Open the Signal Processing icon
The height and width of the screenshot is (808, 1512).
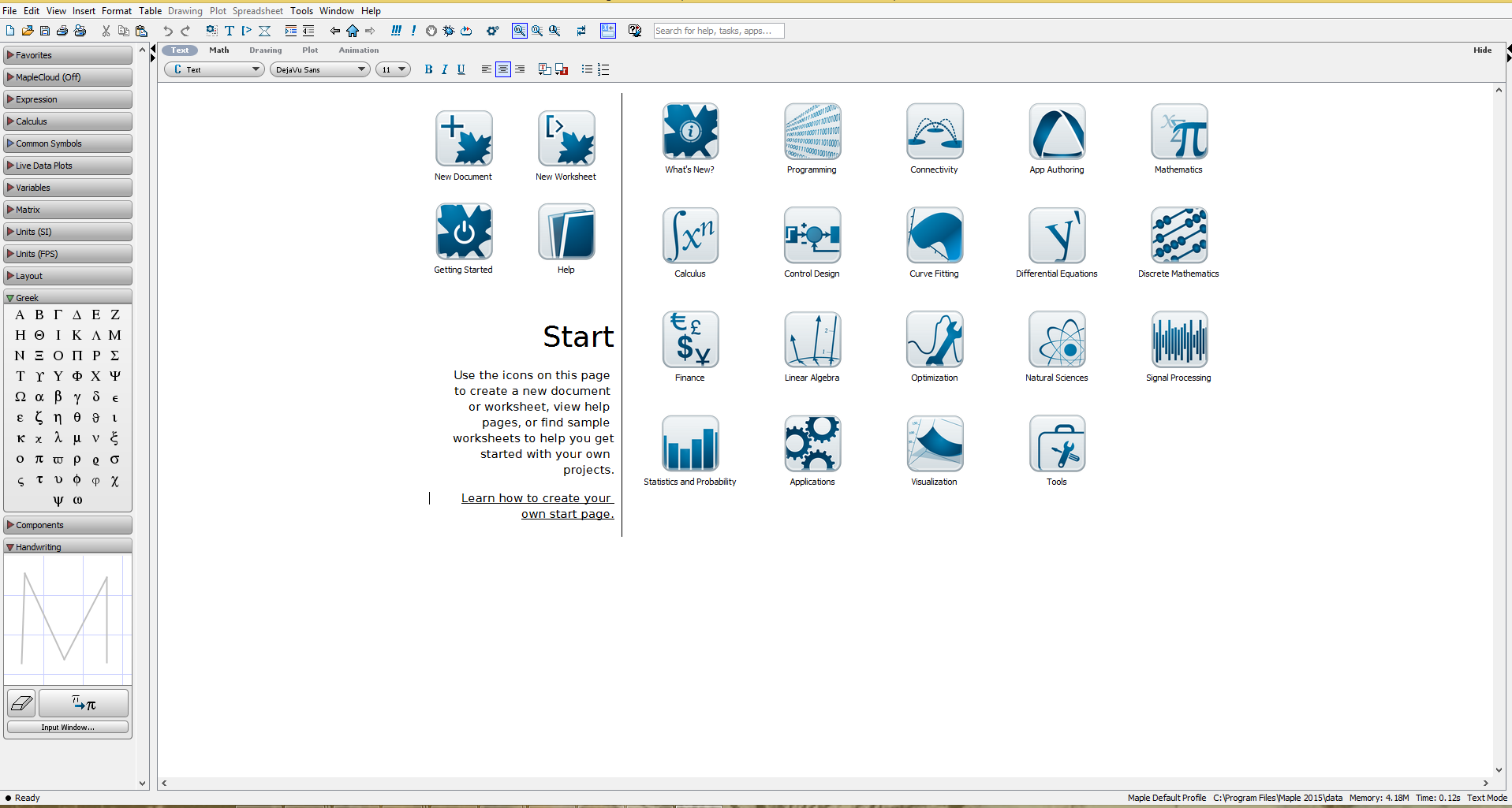click(1179, 340)
